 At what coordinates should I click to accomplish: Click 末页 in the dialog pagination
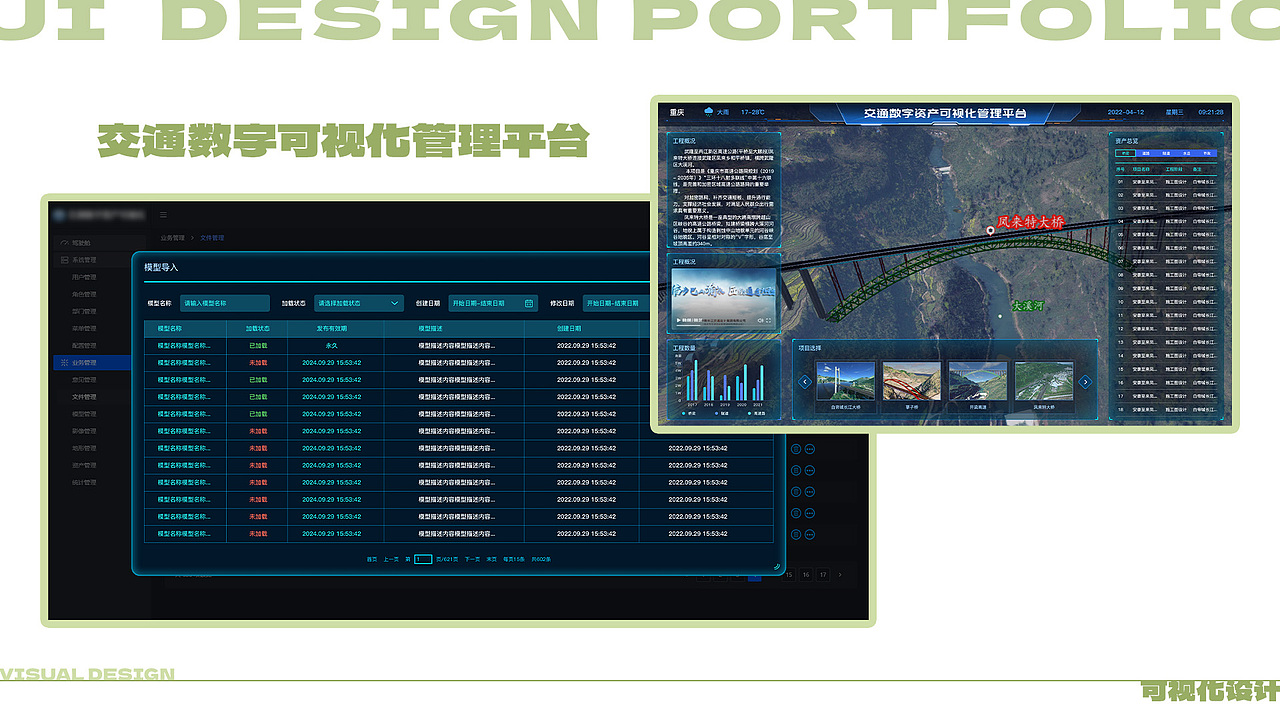point(491,559)
